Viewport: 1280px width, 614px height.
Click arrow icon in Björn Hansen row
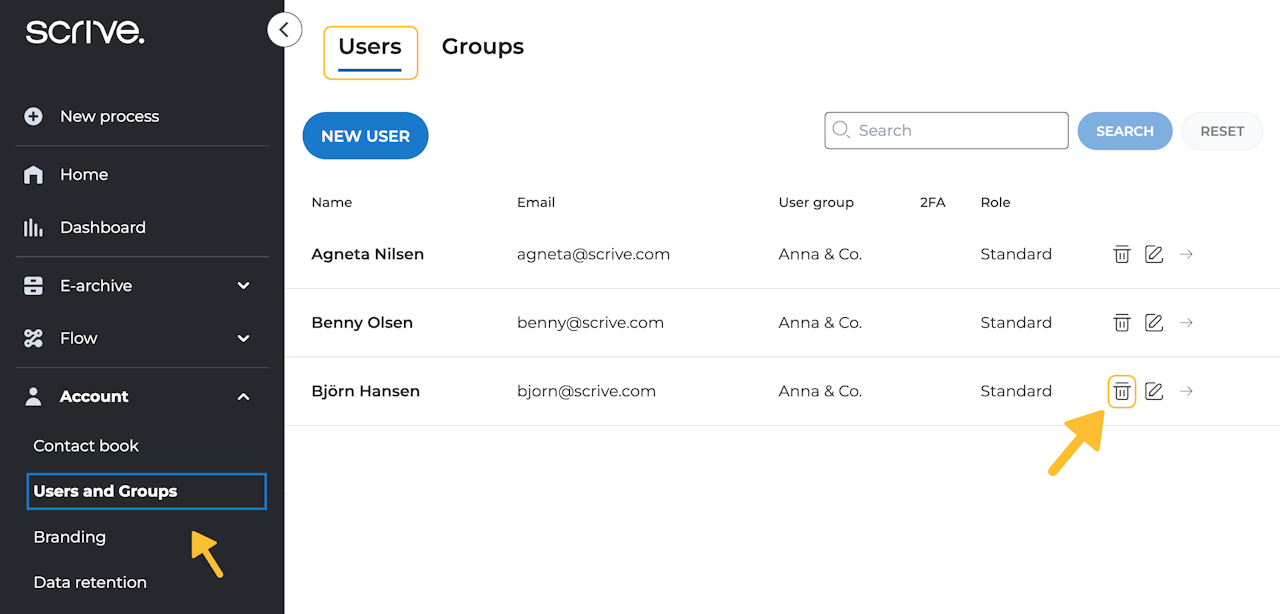click(1186, 391)
